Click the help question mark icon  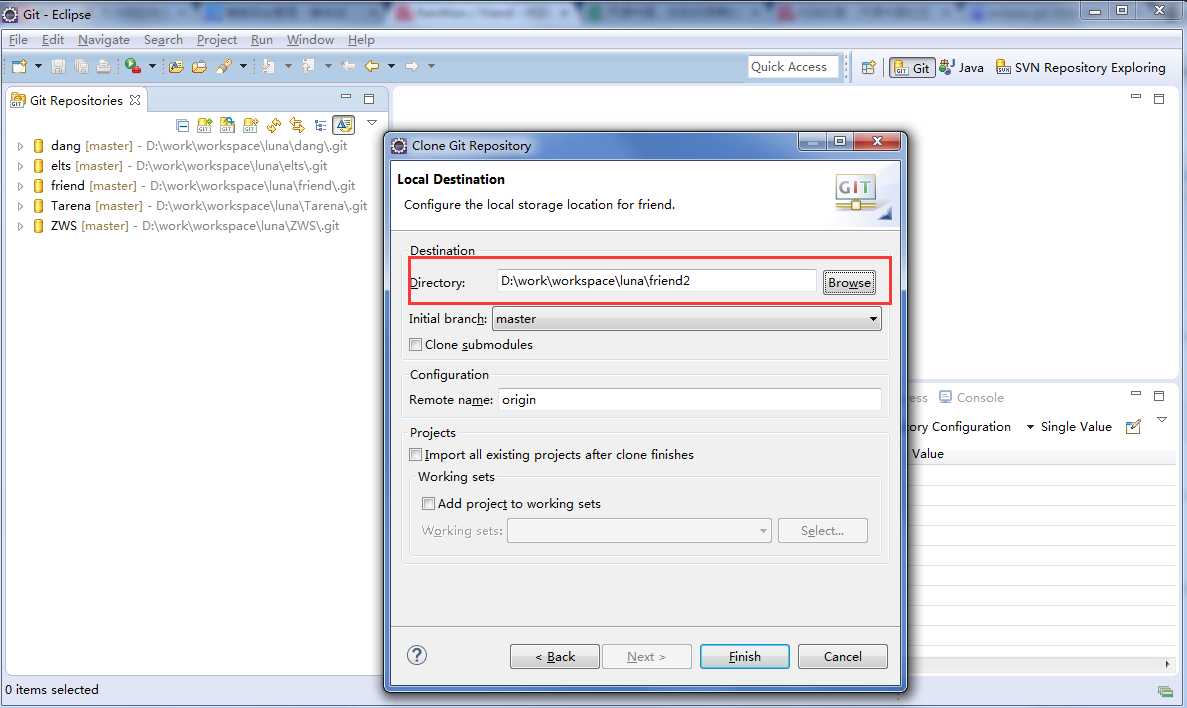pos(417,656)
